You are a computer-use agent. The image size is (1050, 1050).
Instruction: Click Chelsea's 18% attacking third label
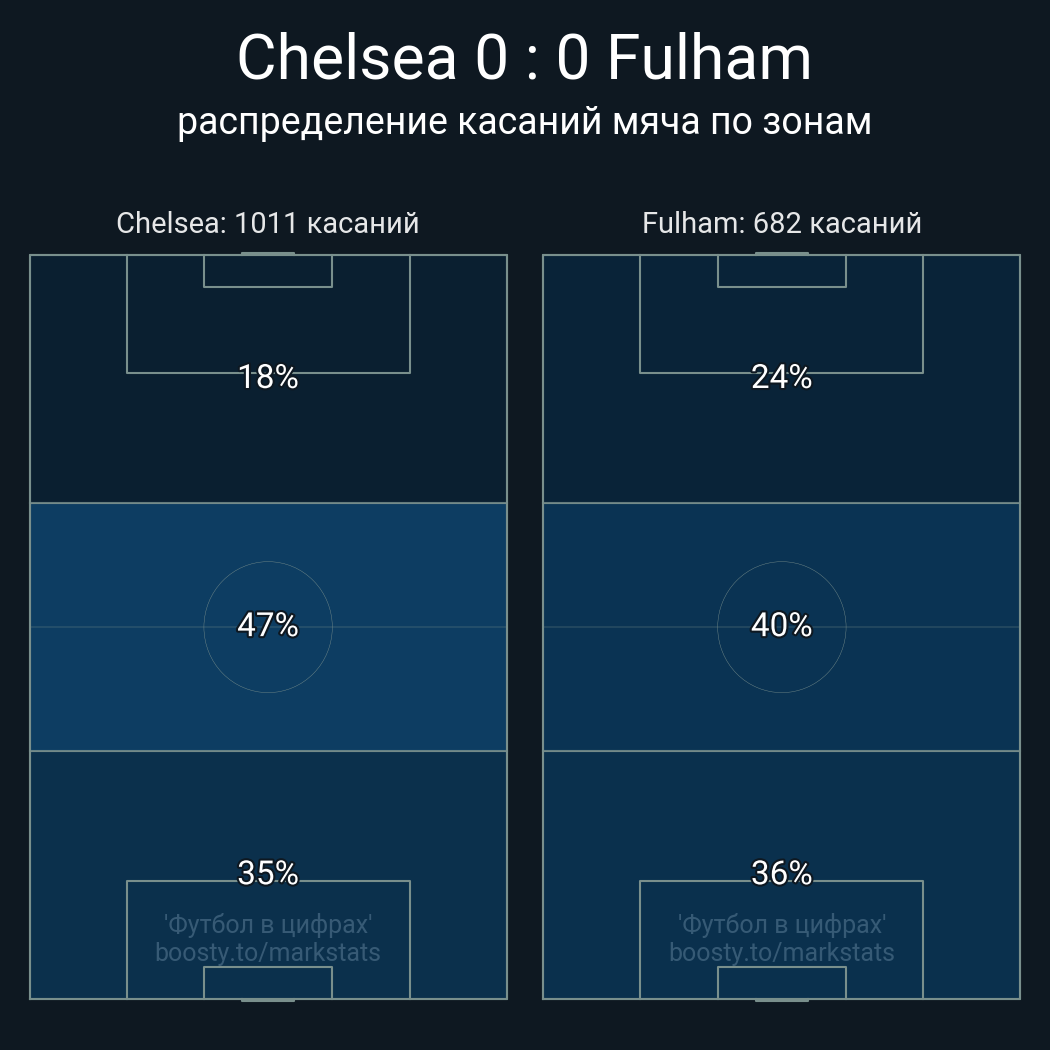pyautogui.click(x=268, y=377)
